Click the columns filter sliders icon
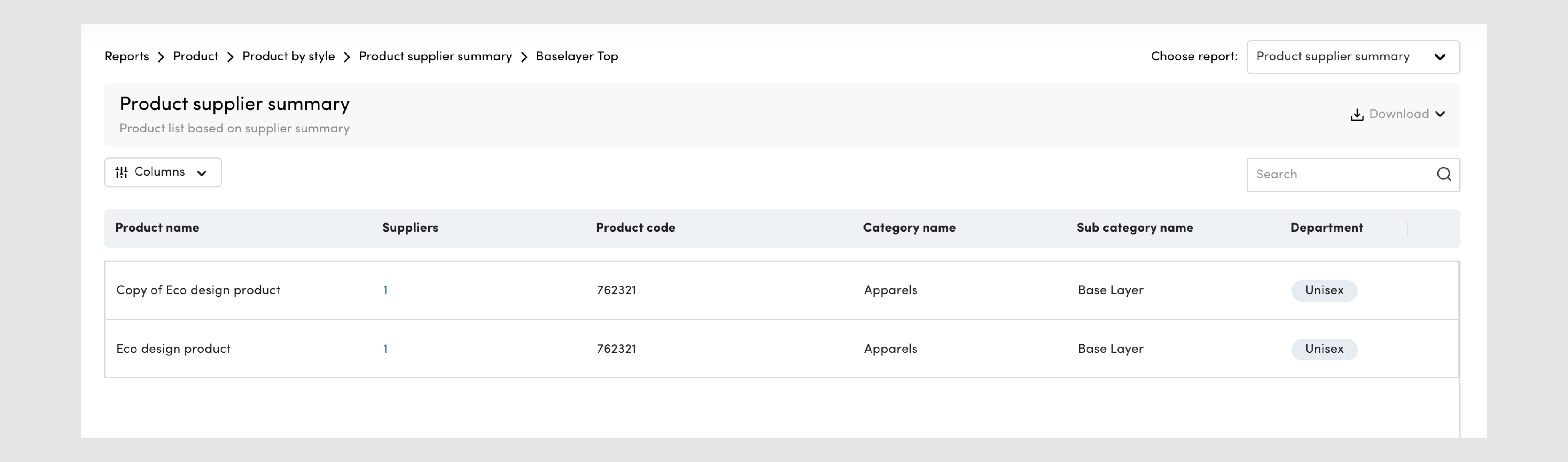This screenshot has width=1568, height=462. pos(122,173)
